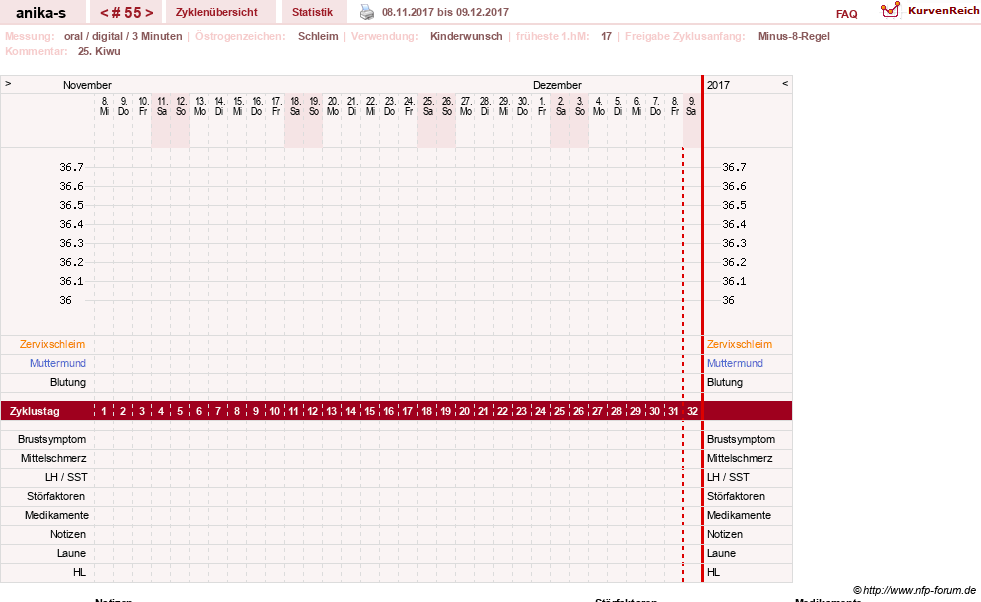The height and width of the screenshot is (602, 981).
Task: Click the Schleim Östrogenzeichen value
Action: (x=318, y=36)
